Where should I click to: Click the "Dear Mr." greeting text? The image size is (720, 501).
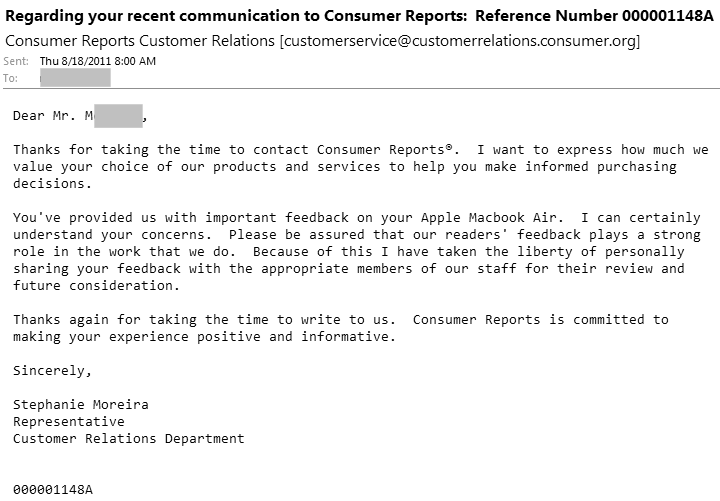(48, 116)
